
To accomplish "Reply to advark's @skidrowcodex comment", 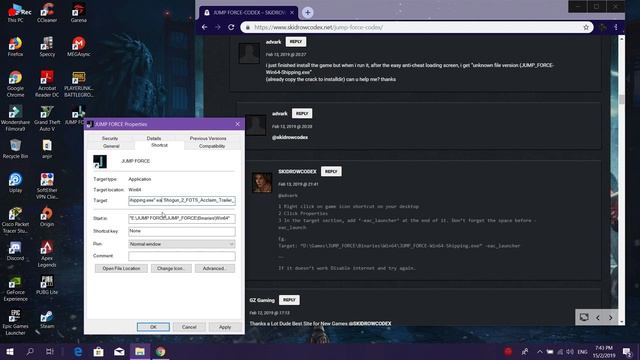I will point(302,113).
